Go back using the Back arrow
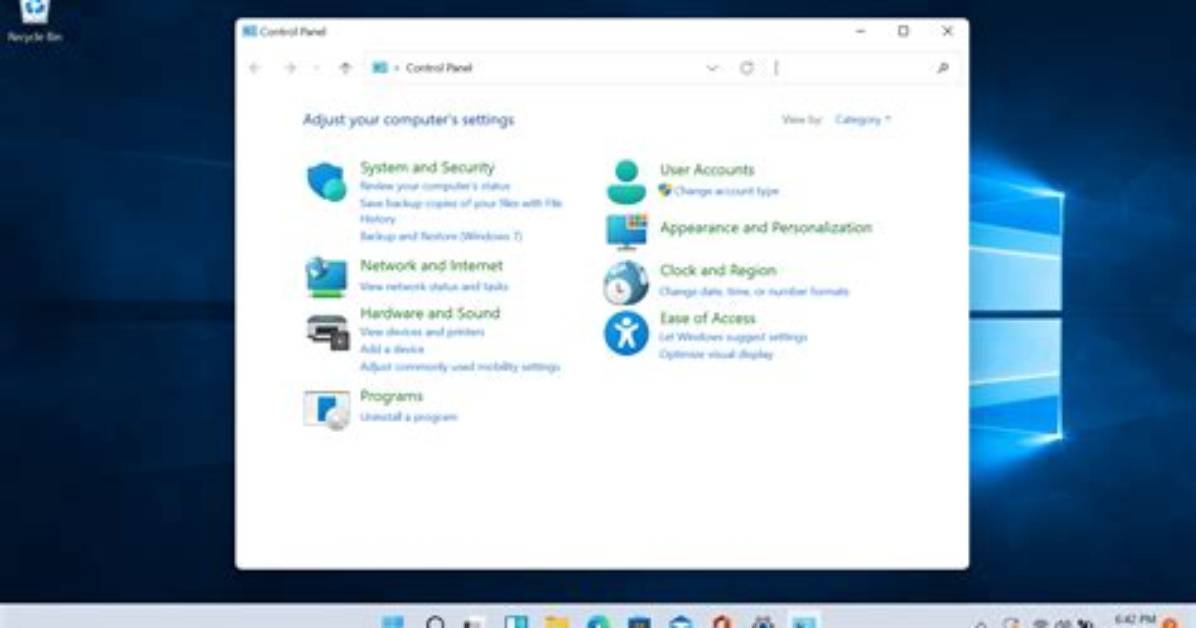The width and height of the screenshot is (1196, 628). pos(255,68)
